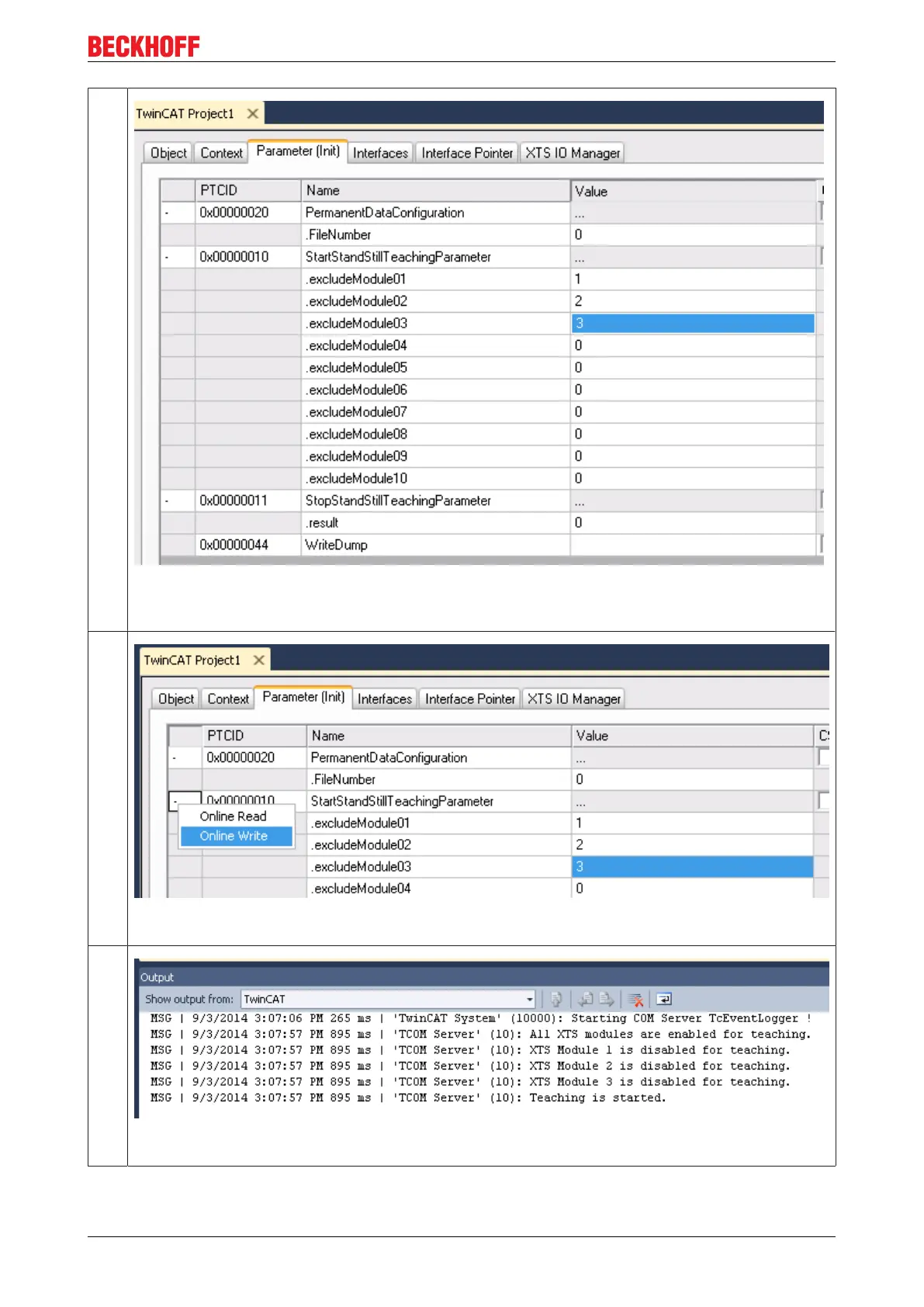The width and height of the screenshot is (924, 1307).
Task: Click Name column header in top window
Action: pos(435,190)
